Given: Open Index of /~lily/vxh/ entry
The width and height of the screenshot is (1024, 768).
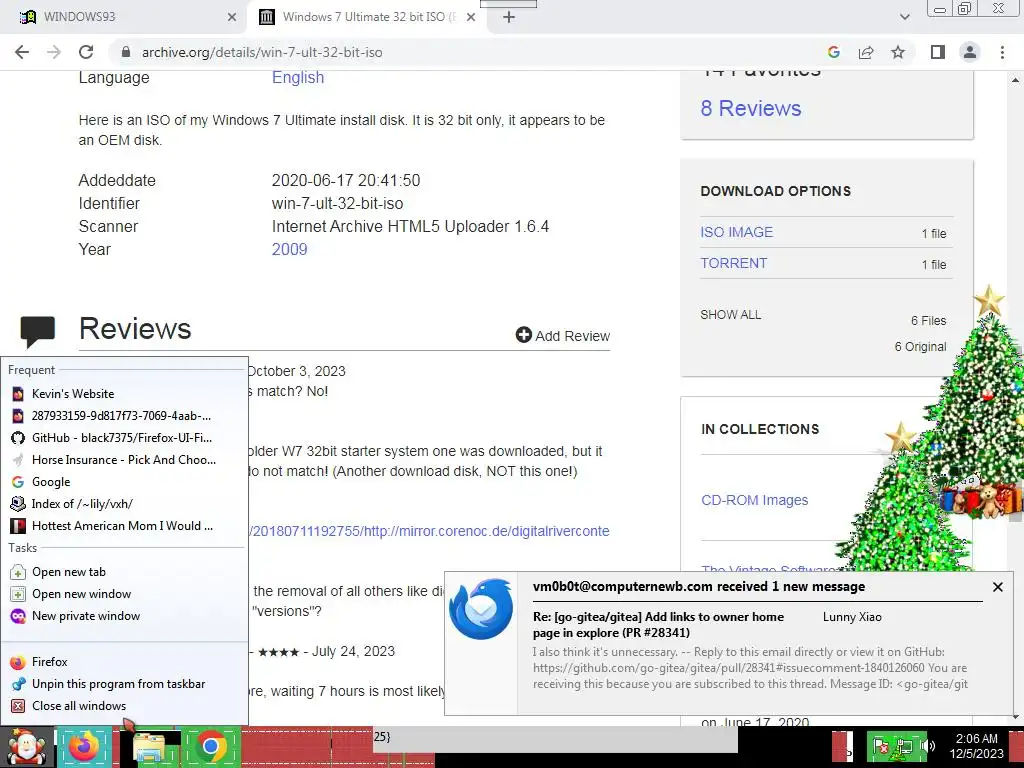Looking at the screenshot, I should 124,504.
